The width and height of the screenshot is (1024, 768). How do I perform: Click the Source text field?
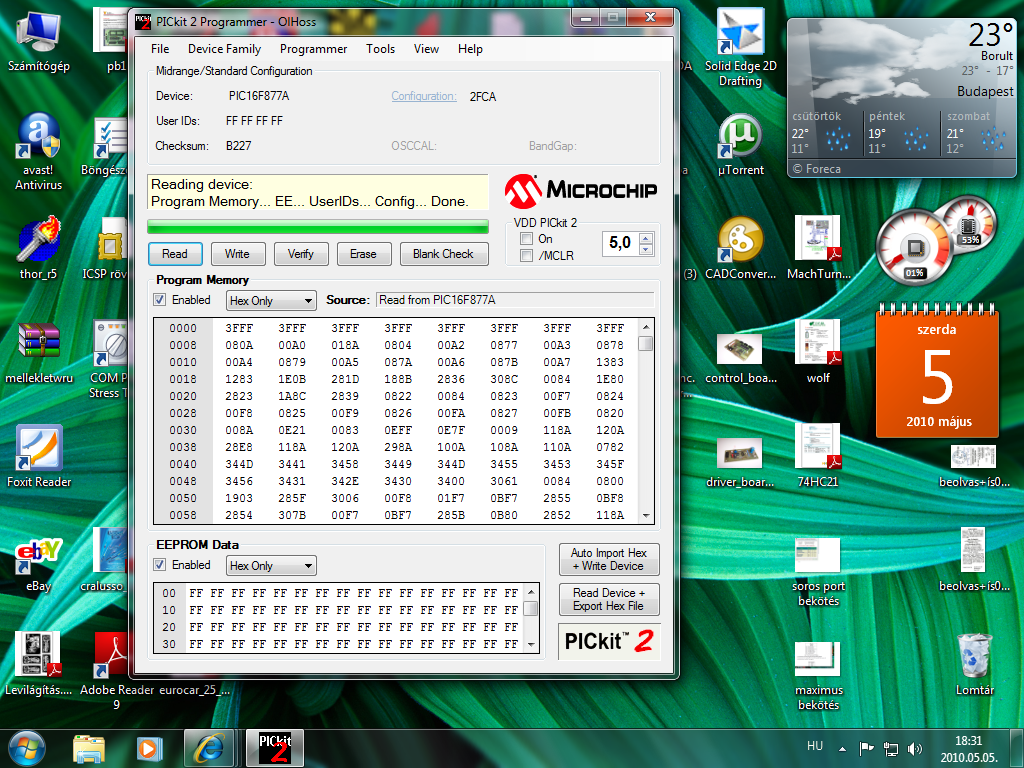(515, 300)
